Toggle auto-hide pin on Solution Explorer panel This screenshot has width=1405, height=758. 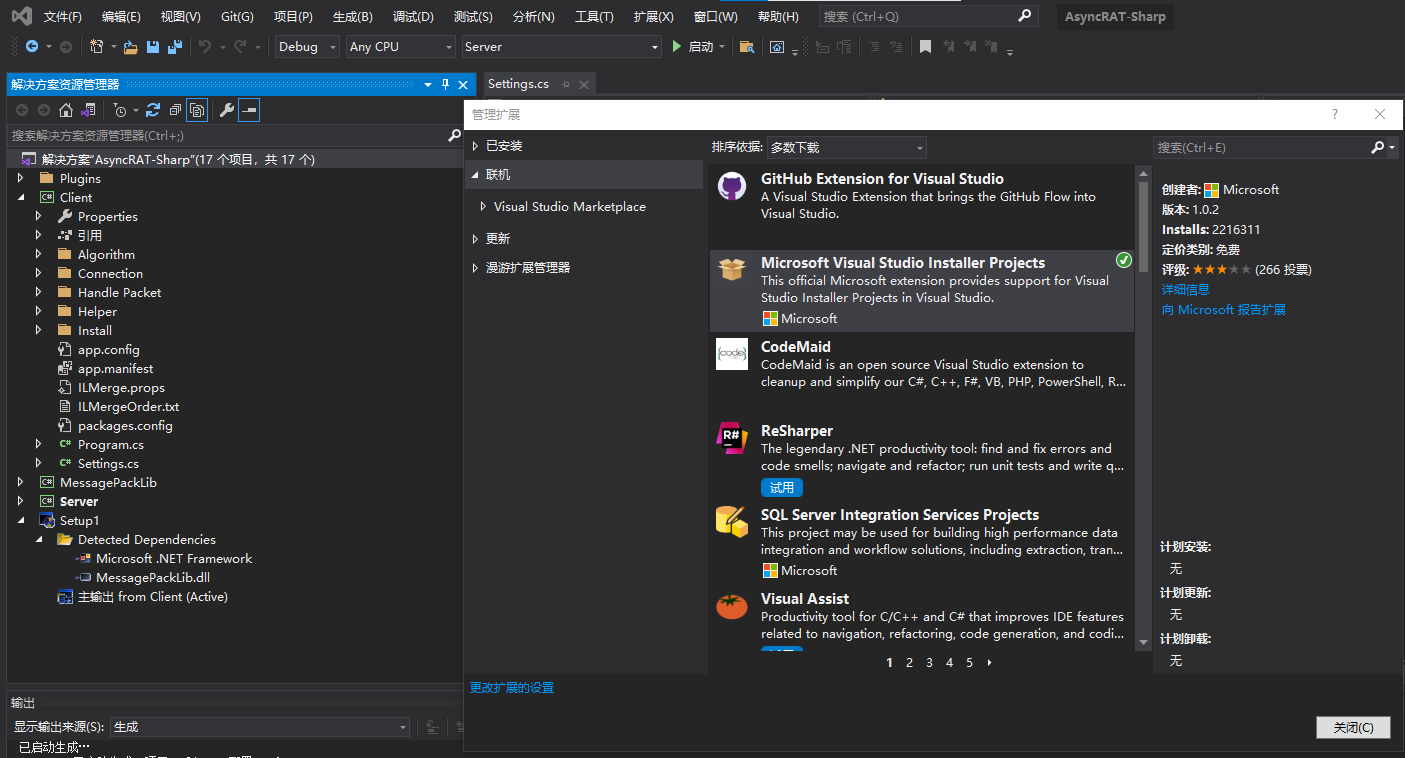[446, 85]
